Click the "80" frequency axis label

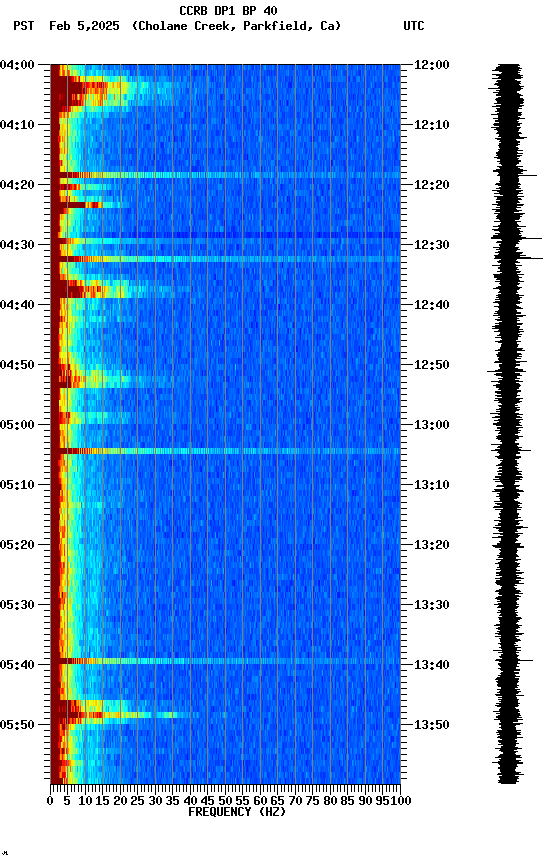tap(330, 802)
